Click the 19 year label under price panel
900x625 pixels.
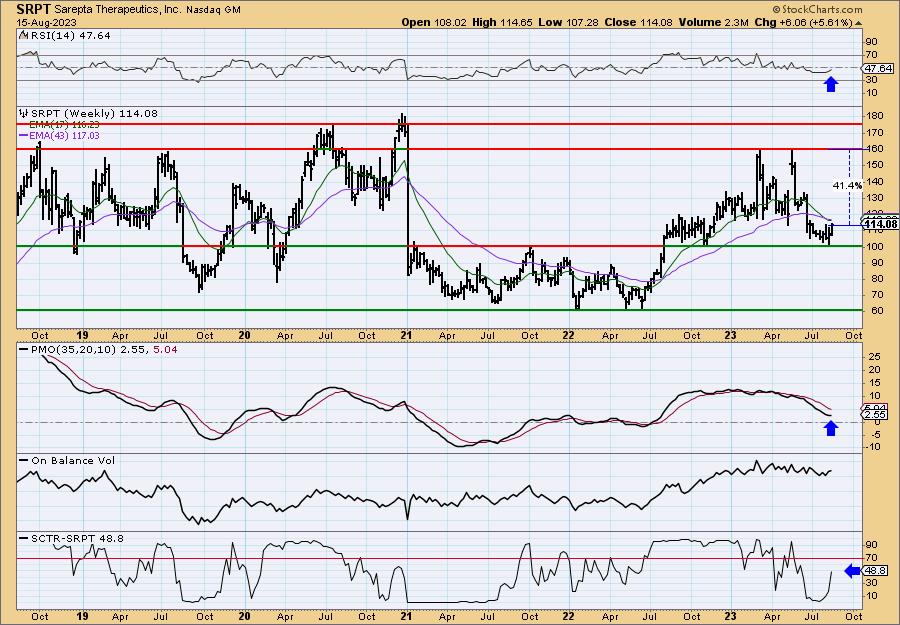pos(82,336)
